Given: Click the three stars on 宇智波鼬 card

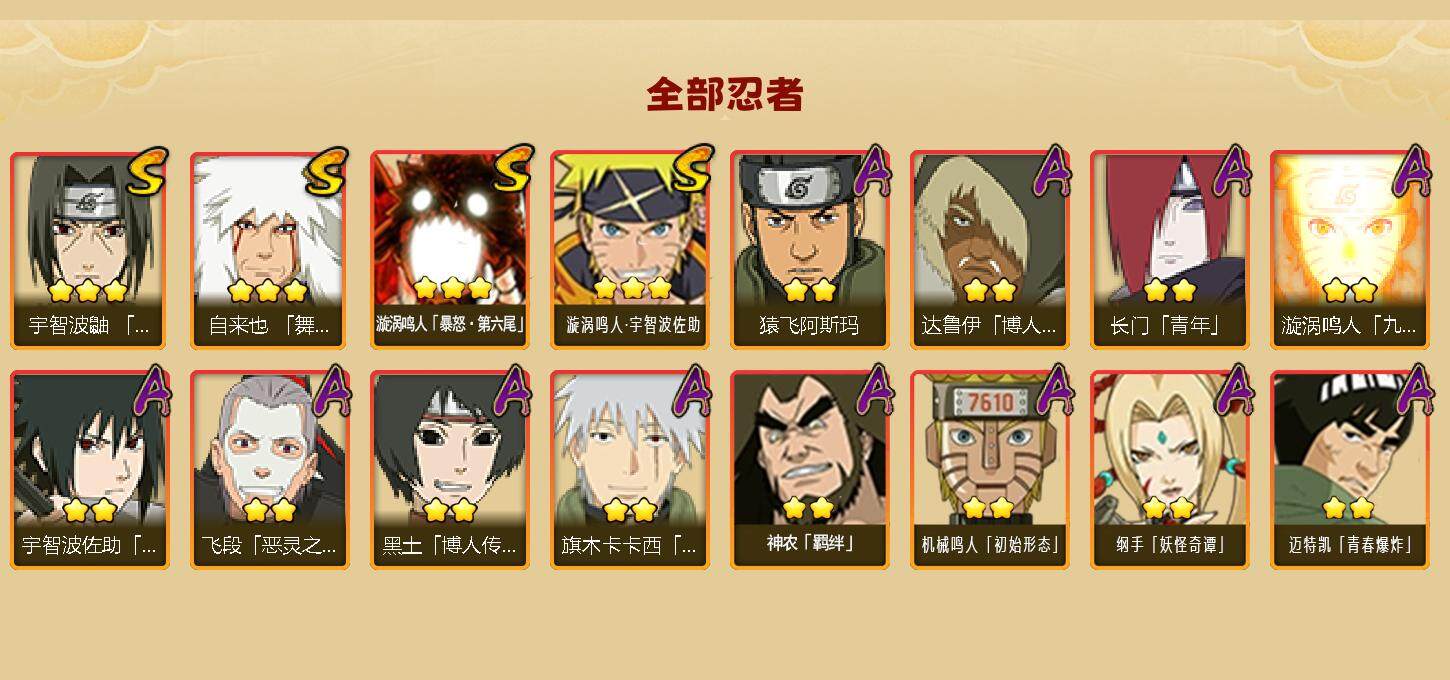Looking at the screenshot, I should coord(88,291).
